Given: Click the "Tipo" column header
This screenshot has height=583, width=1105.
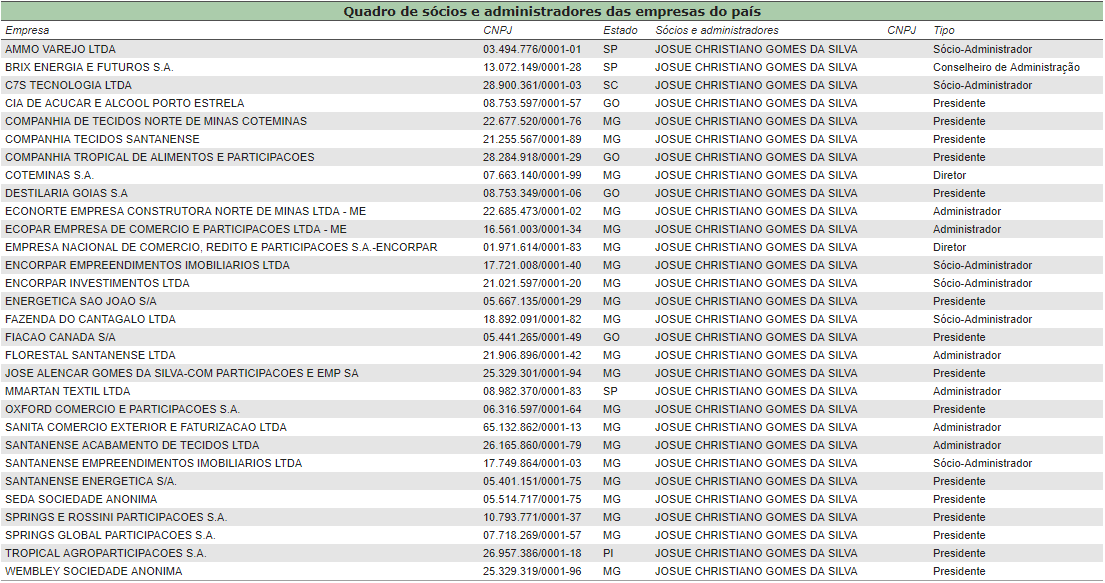Looking at the screenshot, I should (x=944, y=31).
